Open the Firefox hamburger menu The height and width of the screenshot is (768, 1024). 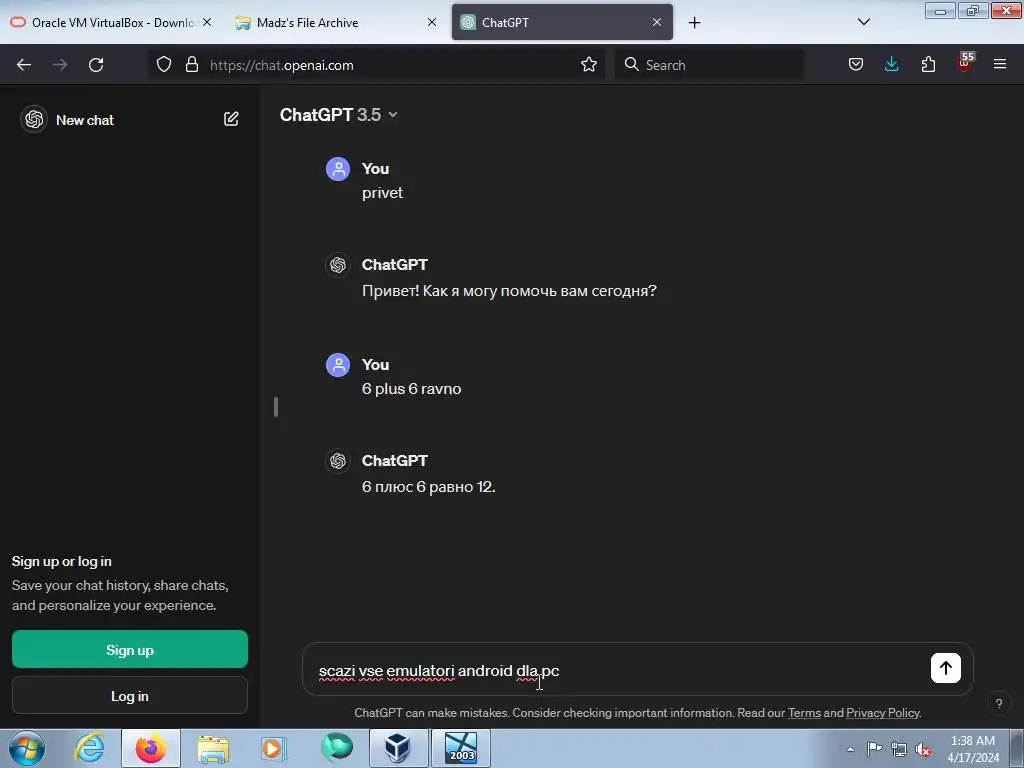coord(1000,65)
